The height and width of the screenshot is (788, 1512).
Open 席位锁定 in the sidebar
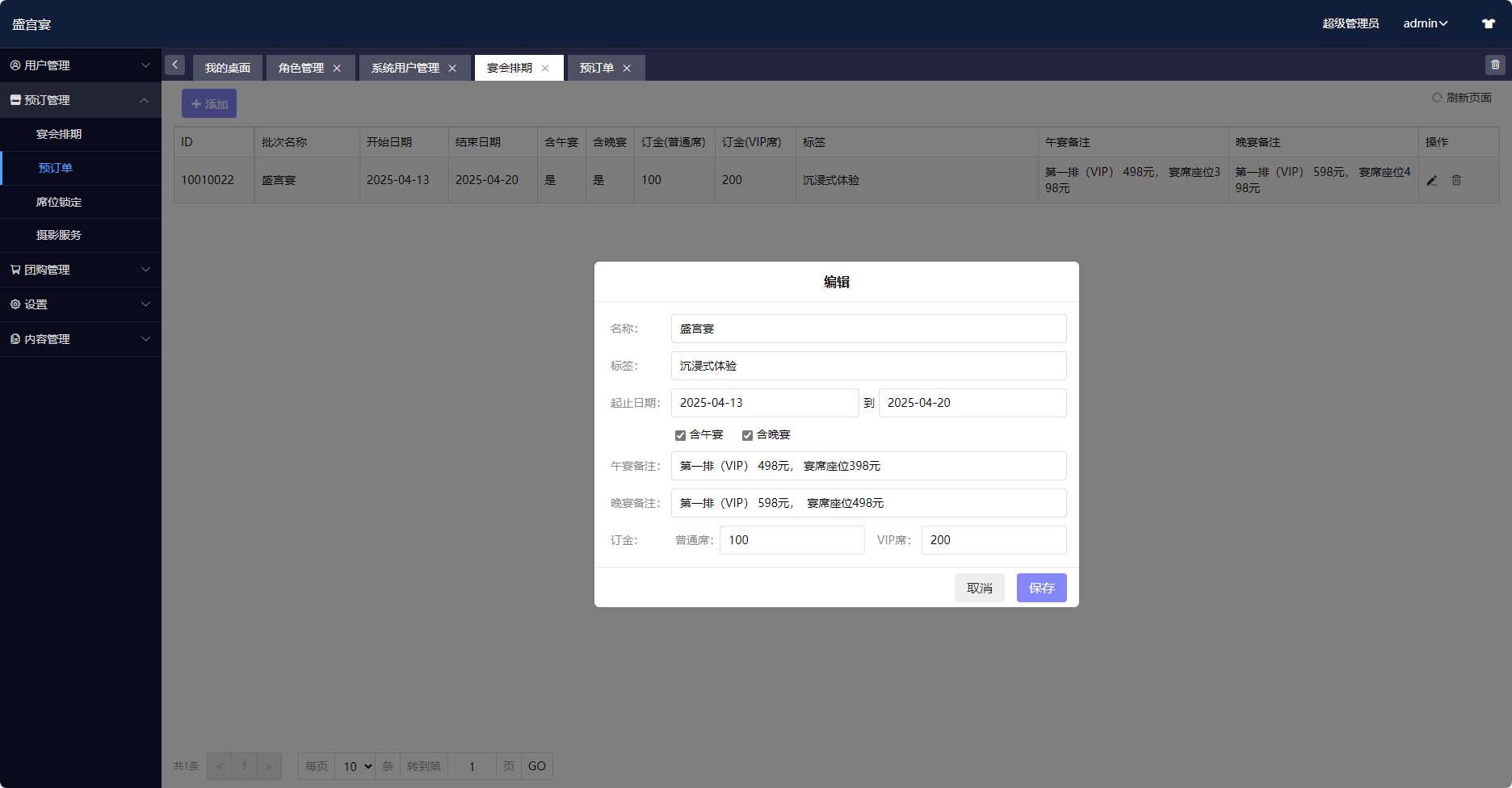(x=59, y=202)
